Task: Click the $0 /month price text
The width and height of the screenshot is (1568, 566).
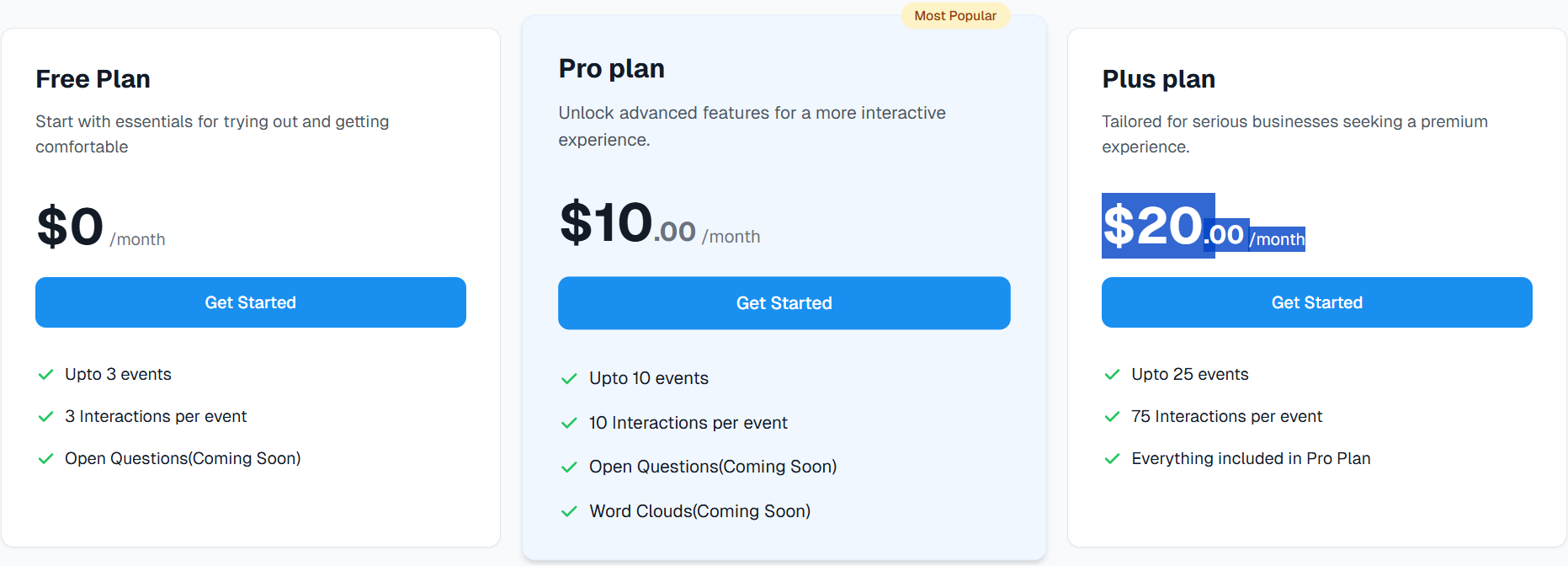Action: (x=100, y=227)
